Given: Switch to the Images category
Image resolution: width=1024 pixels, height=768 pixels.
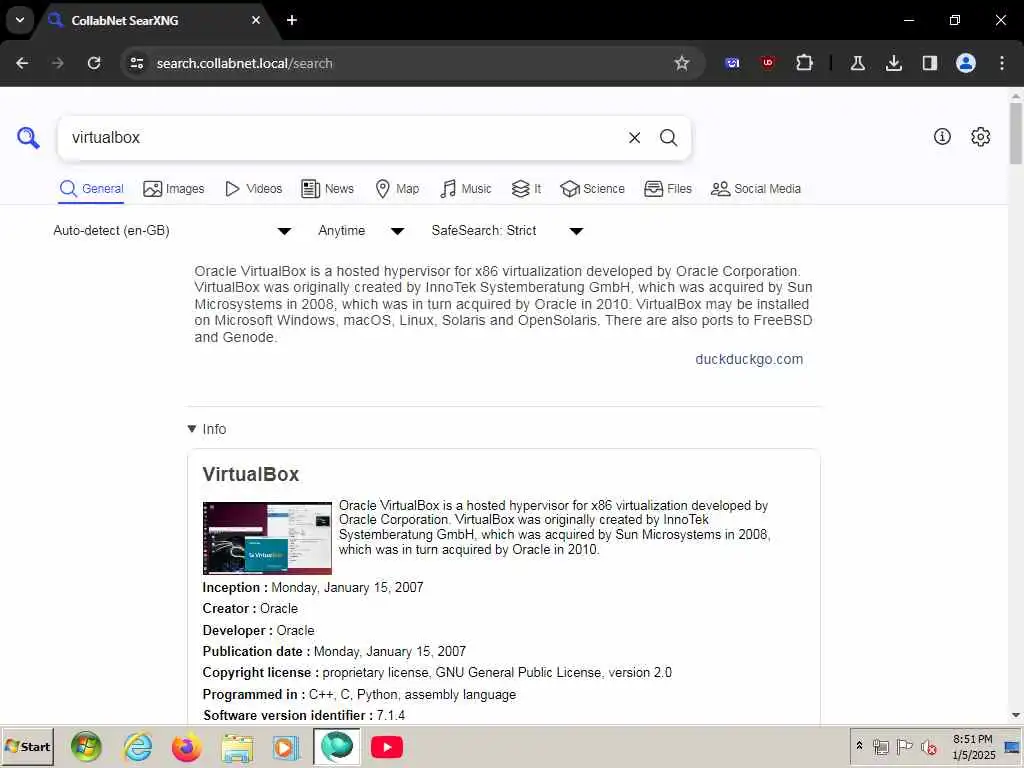Looking at the screenshot, I should coord(174,189).
